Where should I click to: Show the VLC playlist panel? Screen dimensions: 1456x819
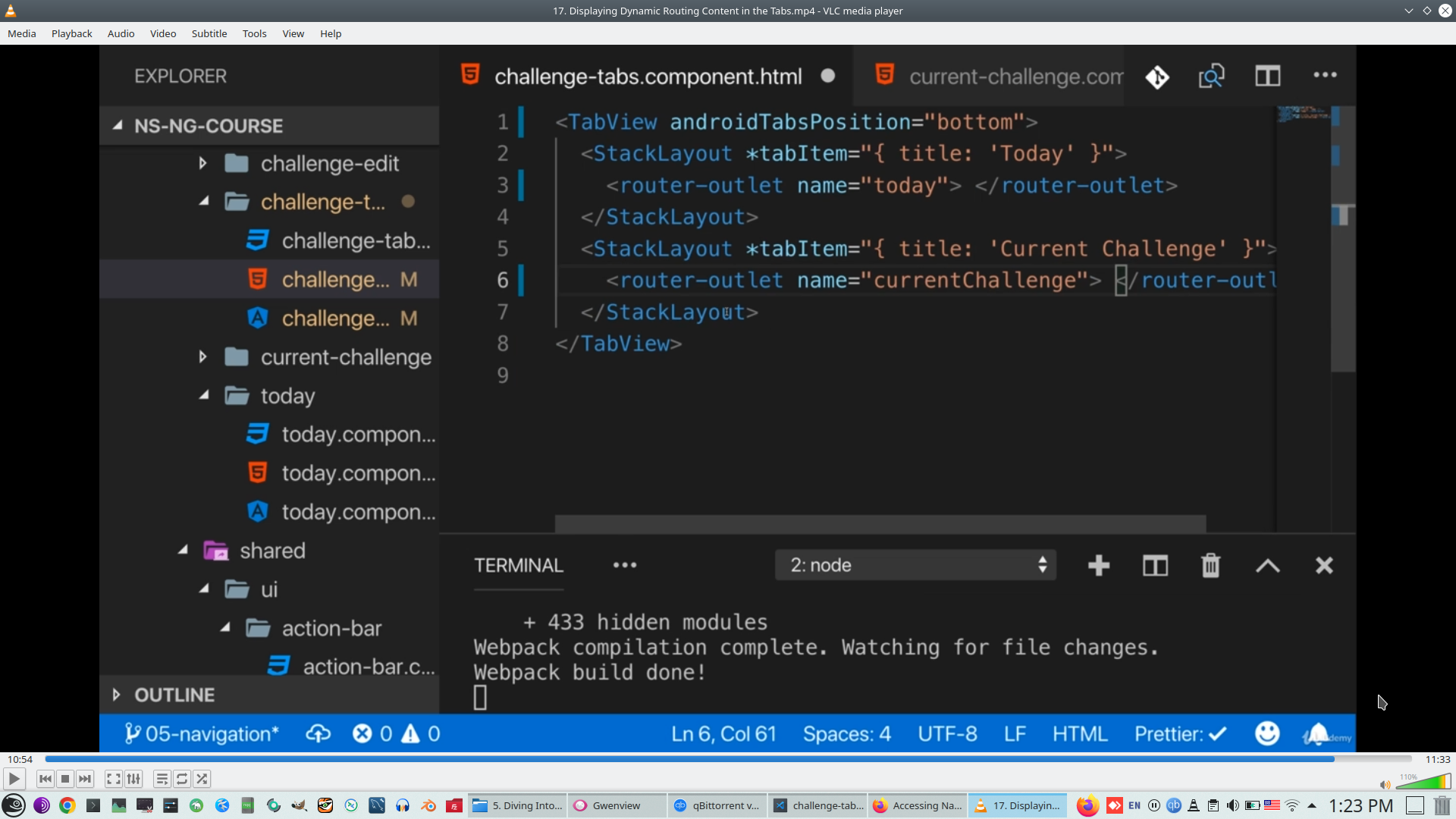(162, 779)
